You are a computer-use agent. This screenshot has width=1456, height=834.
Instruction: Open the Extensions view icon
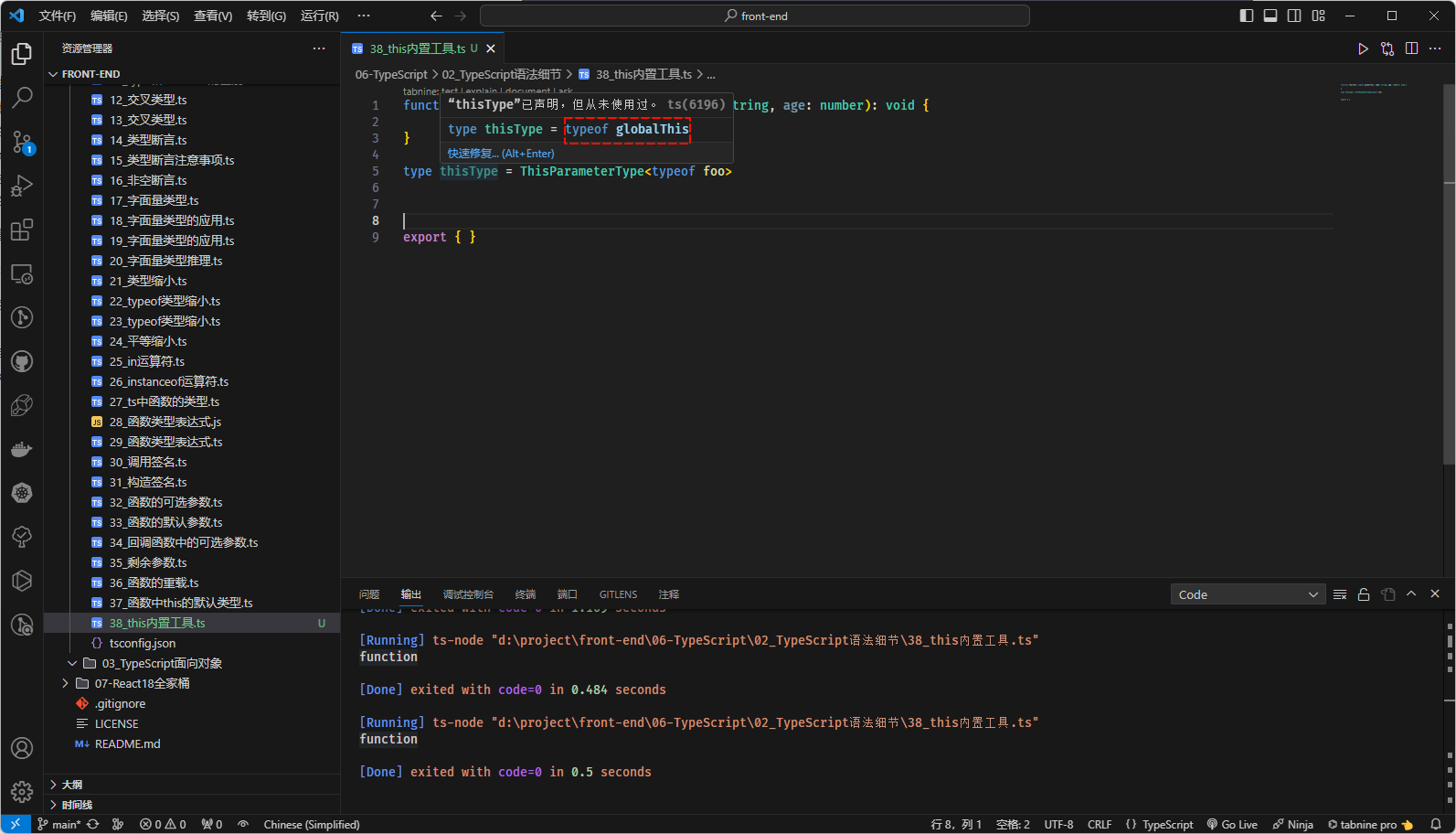tap(22, 230)
